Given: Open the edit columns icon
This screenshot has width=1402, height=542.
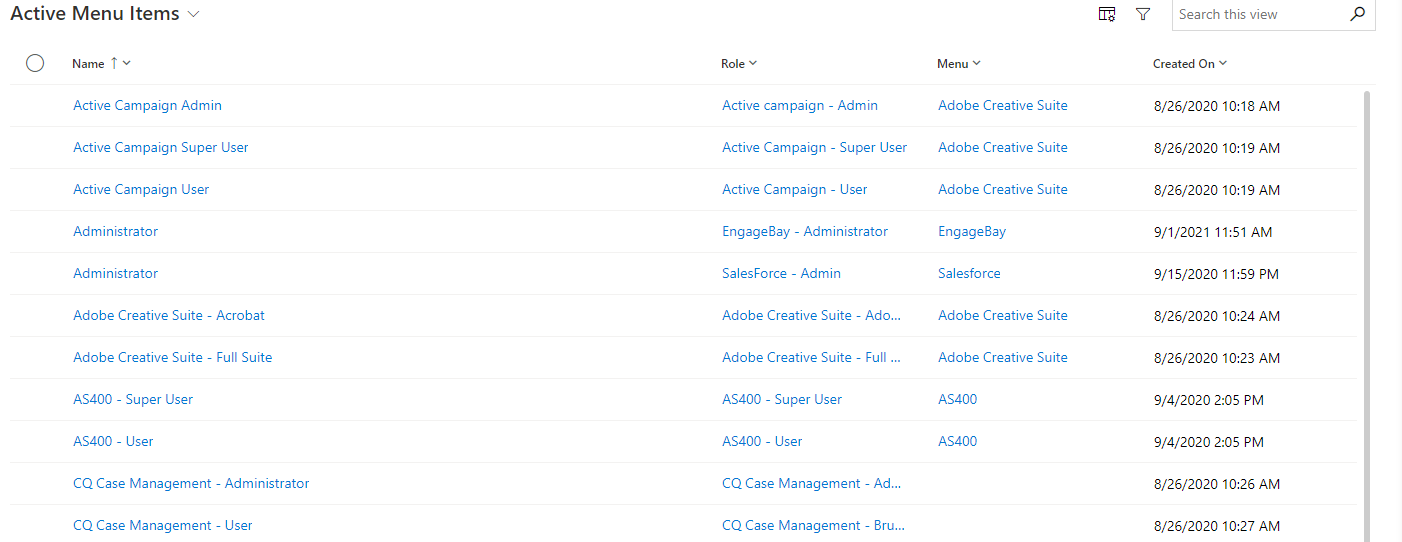Looking at the screenshot, I should (x=1107, y=14).
